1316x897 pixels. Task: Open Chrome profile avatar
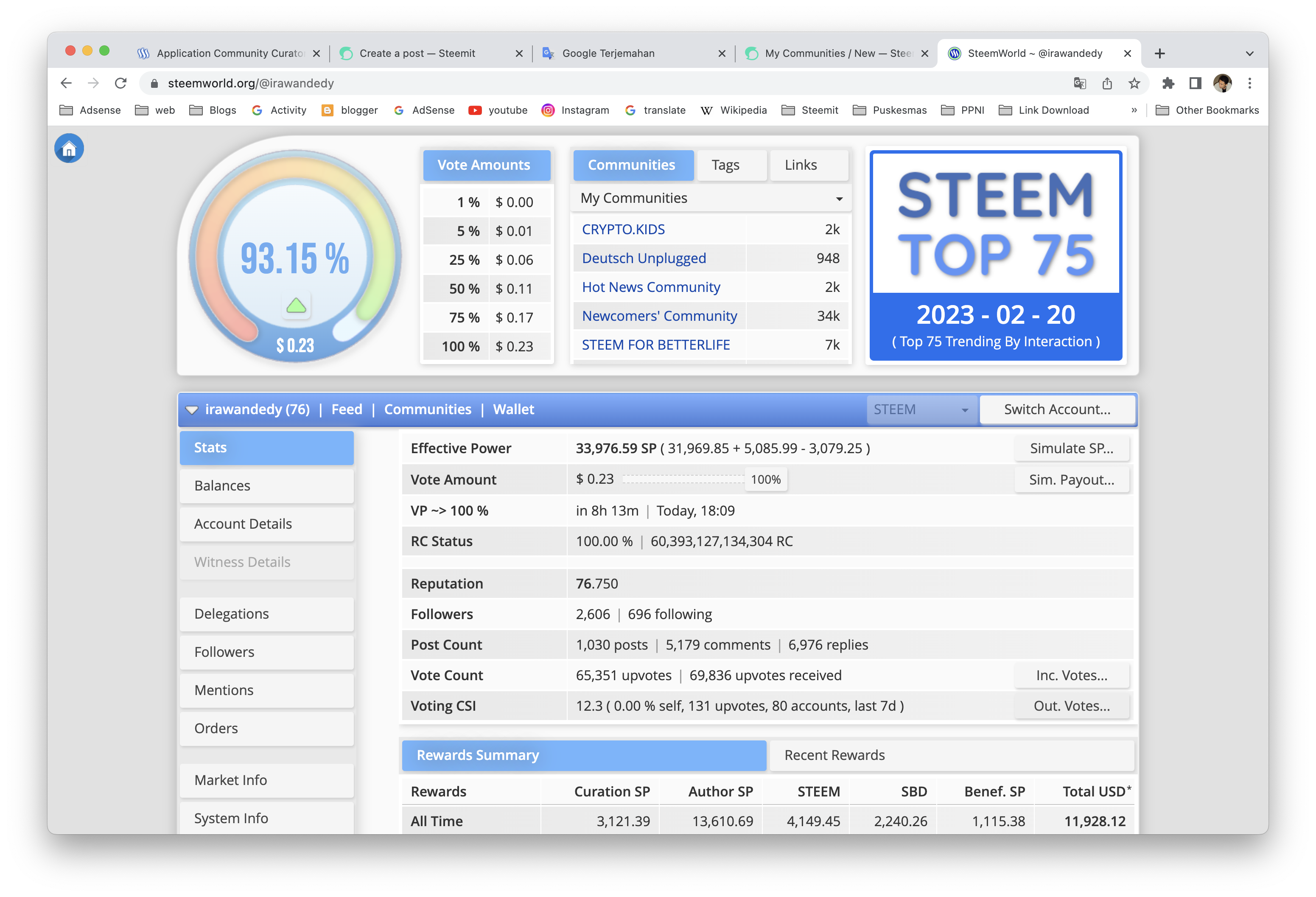pos(1223,84)
